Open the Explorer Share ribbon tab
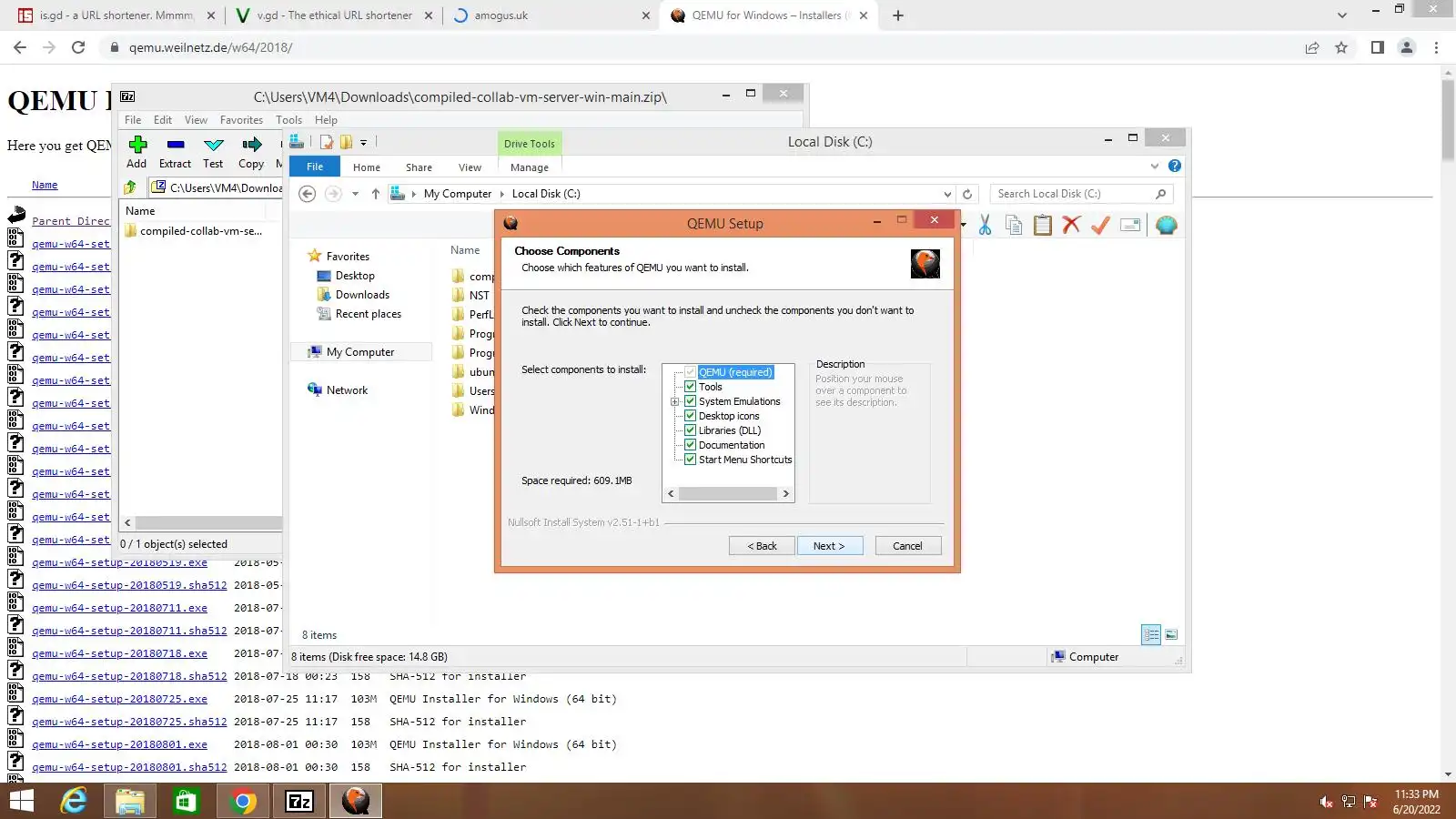Viewport: 1456px width, 819px height. 419,167
